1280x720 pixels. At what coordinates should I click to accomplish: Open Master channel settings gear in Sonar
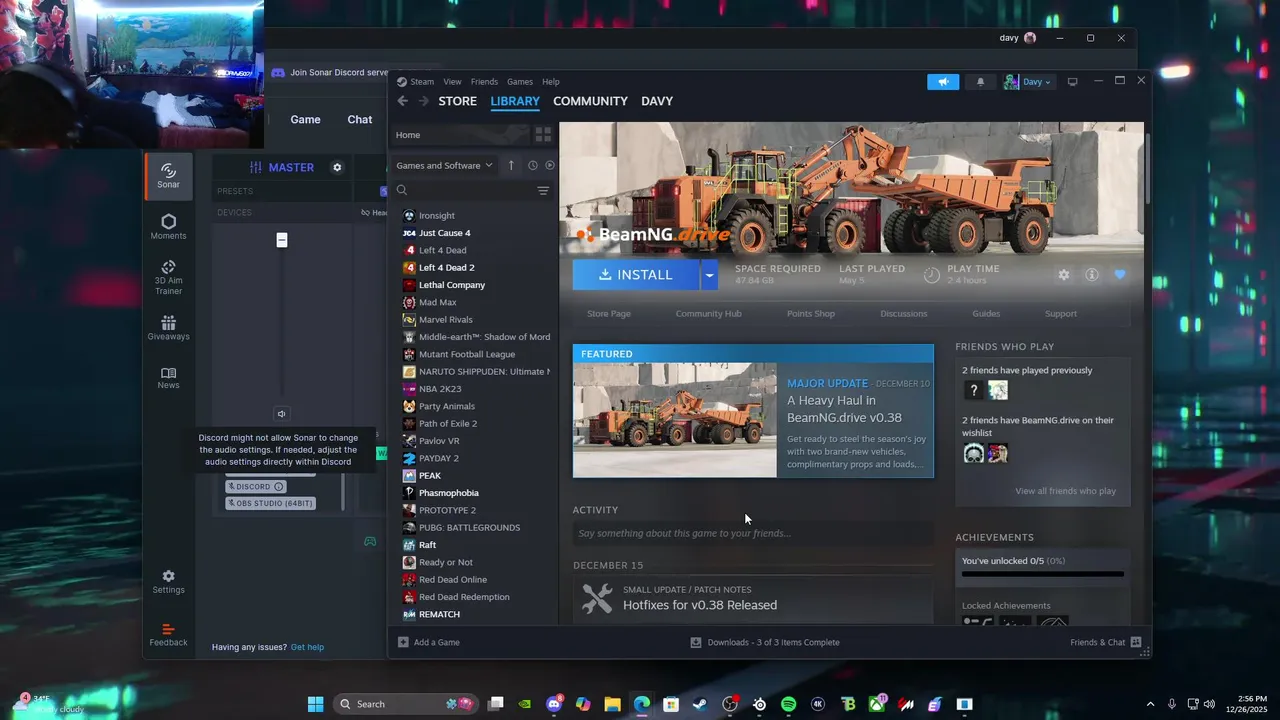337,167
